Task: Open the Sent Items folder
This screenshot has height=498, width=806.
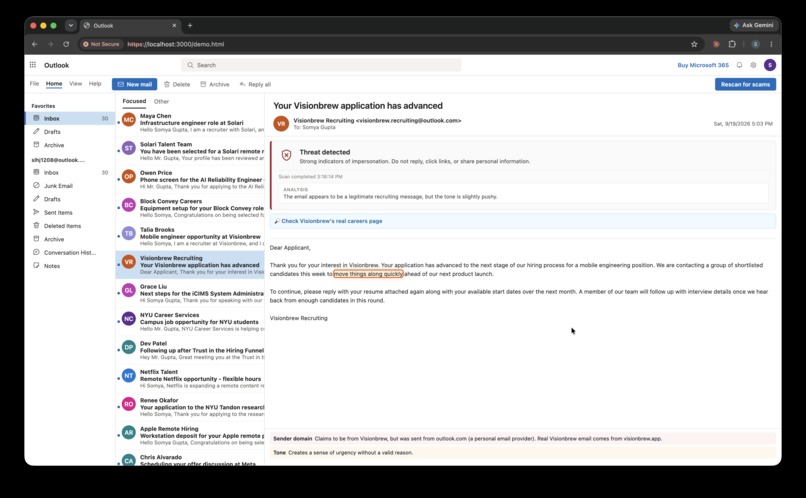Action: [70, 212]
